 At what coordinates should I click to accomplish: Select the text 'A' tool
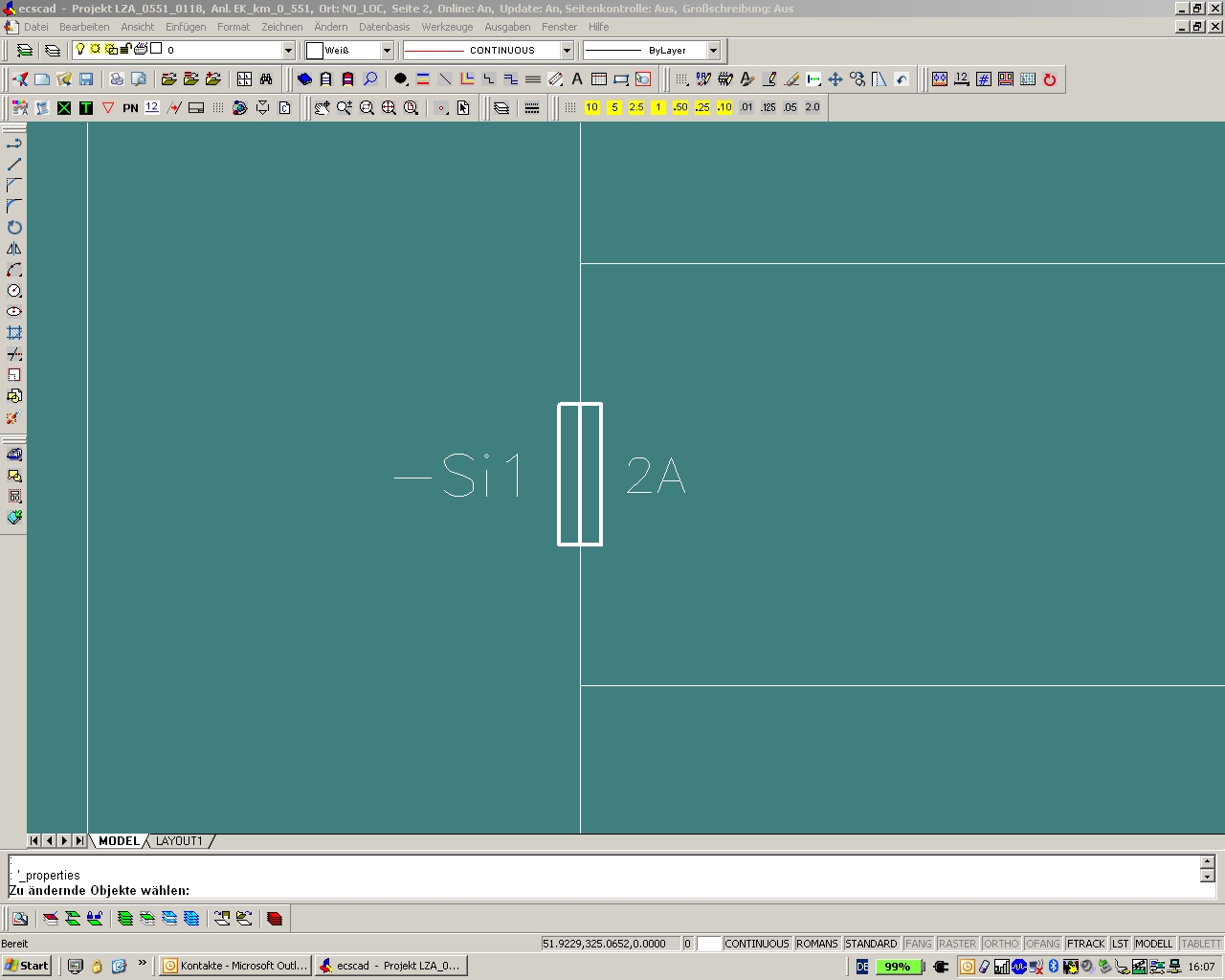click(577, 79)
